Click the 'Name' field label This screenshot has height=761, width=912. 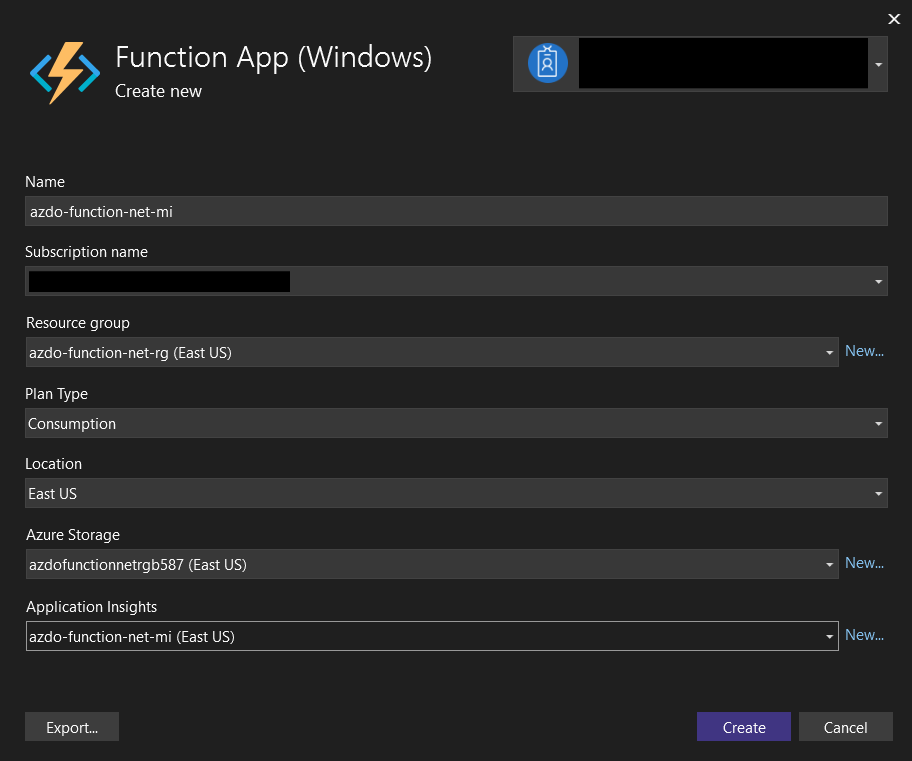tap(45, 182)
